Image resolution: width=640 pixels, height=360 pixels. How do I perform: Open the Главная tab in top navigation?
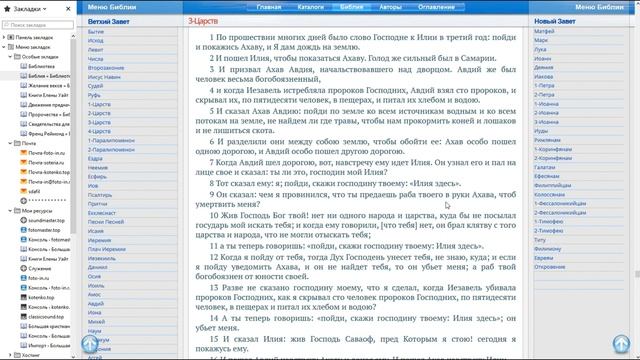tap(269, 7)
